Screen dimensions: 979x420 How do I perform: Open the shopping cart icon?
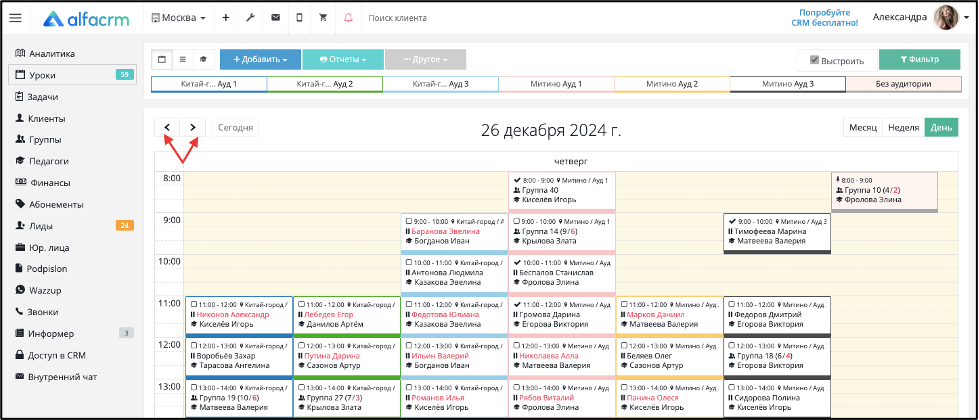click(323, 18)
